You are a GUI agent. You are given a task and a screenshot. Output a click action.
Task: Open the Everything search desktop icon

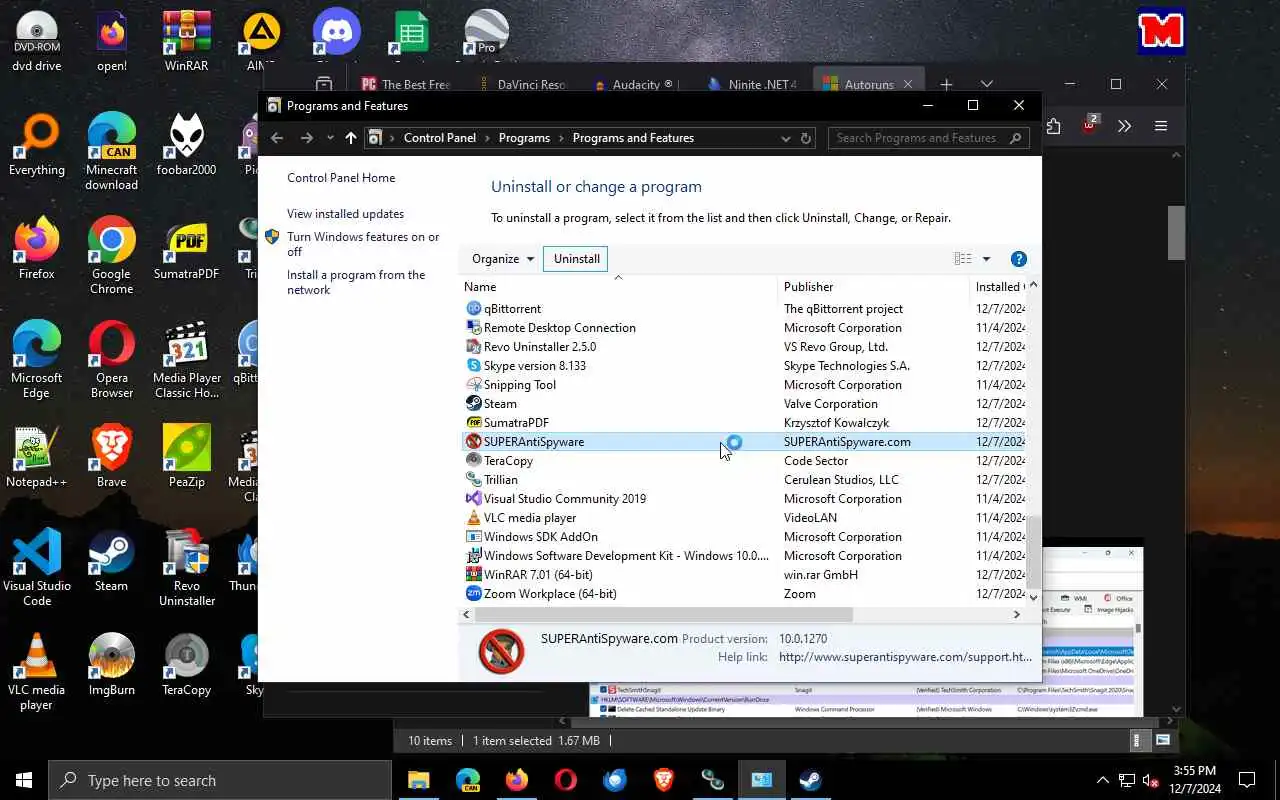point(37,145)
